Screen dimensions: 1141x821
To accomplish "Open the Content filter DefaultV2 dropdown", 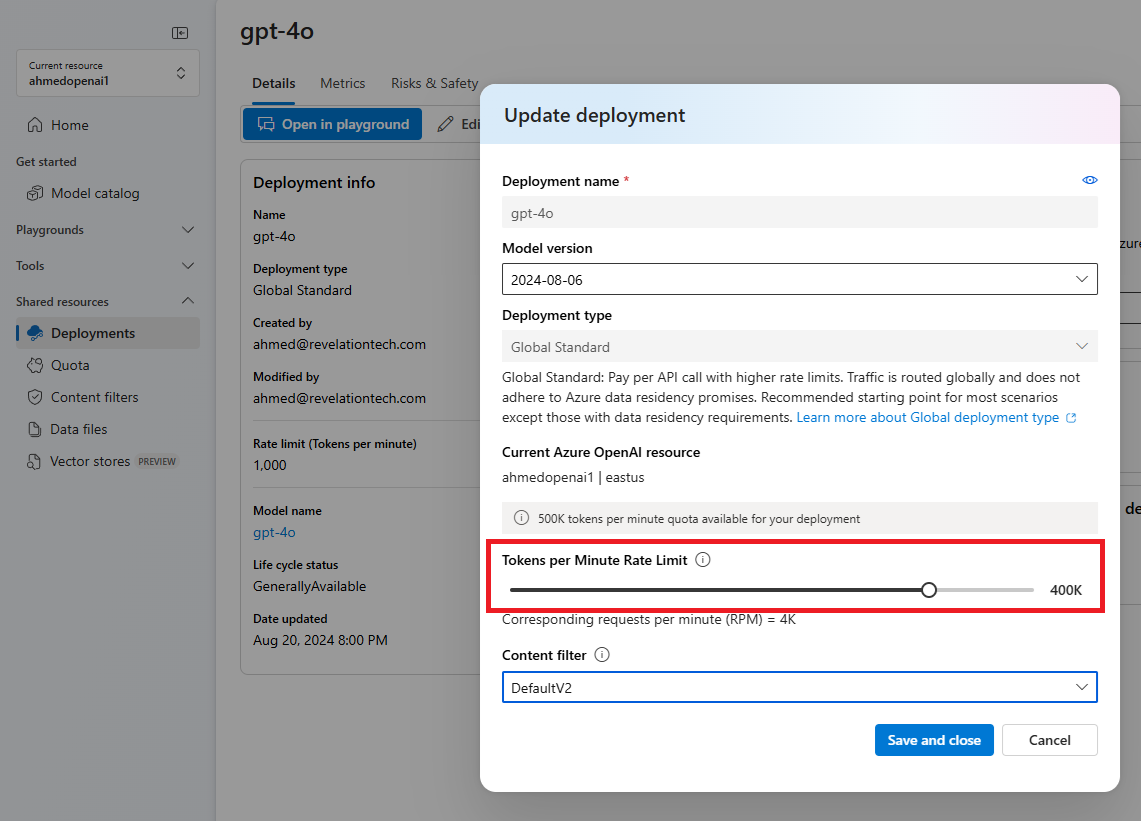I will [799, 687].
